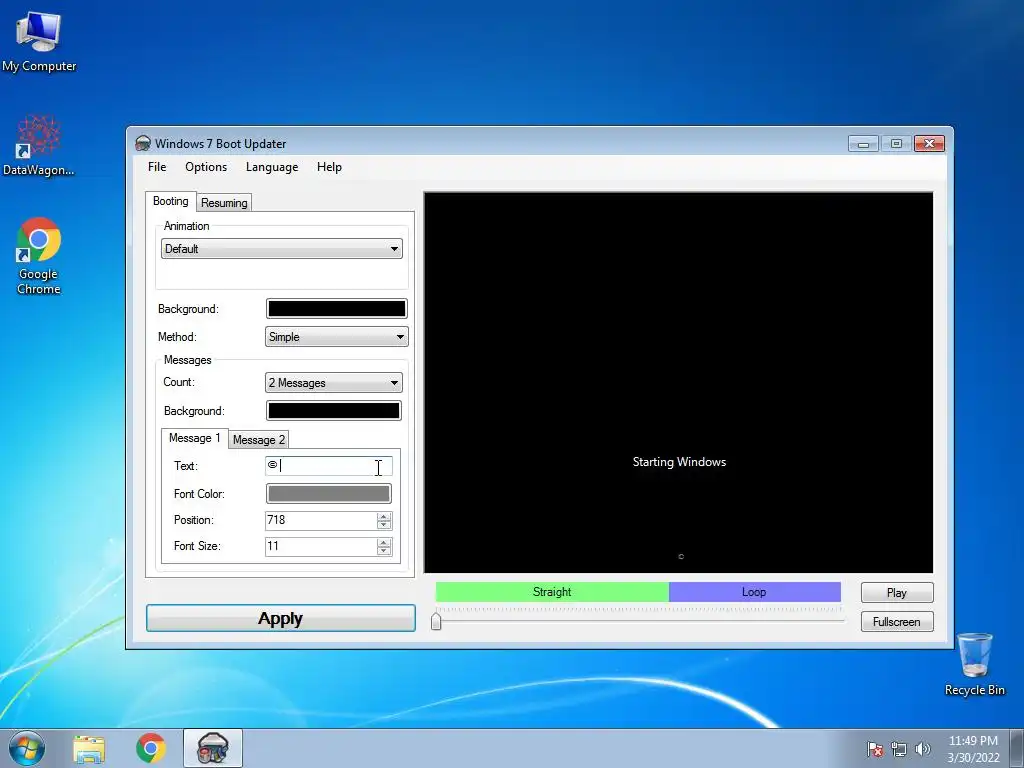Pick the Messages Background color swatch

click(334, 411)
